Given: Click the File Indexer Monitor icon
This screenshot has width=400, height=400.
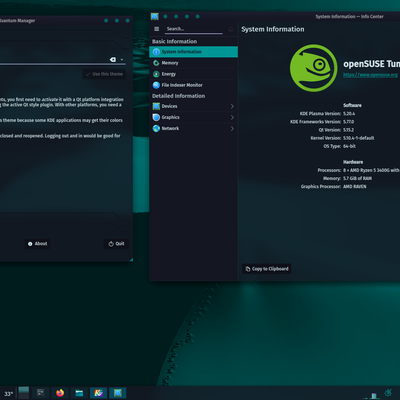Looking at the screenshot, I should [x=156, y=85].
